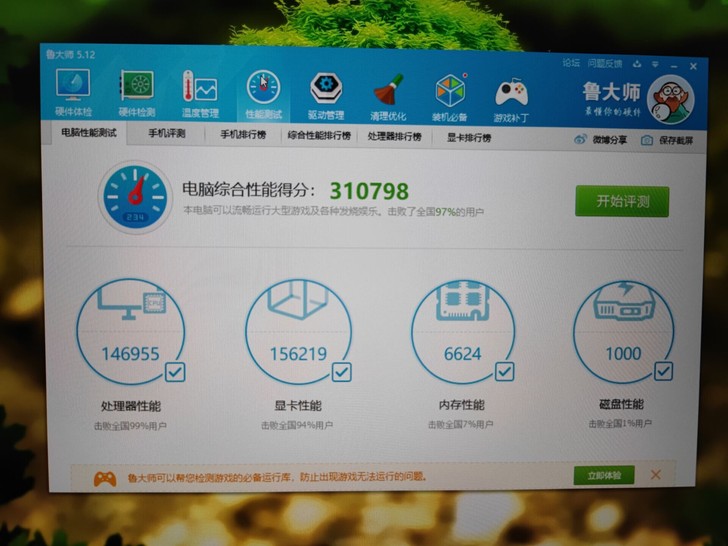This screenshot has width=728, height=546.
Task: Open the 论坛 forum link
Action: pyautogui.click(x=571, y=63)
